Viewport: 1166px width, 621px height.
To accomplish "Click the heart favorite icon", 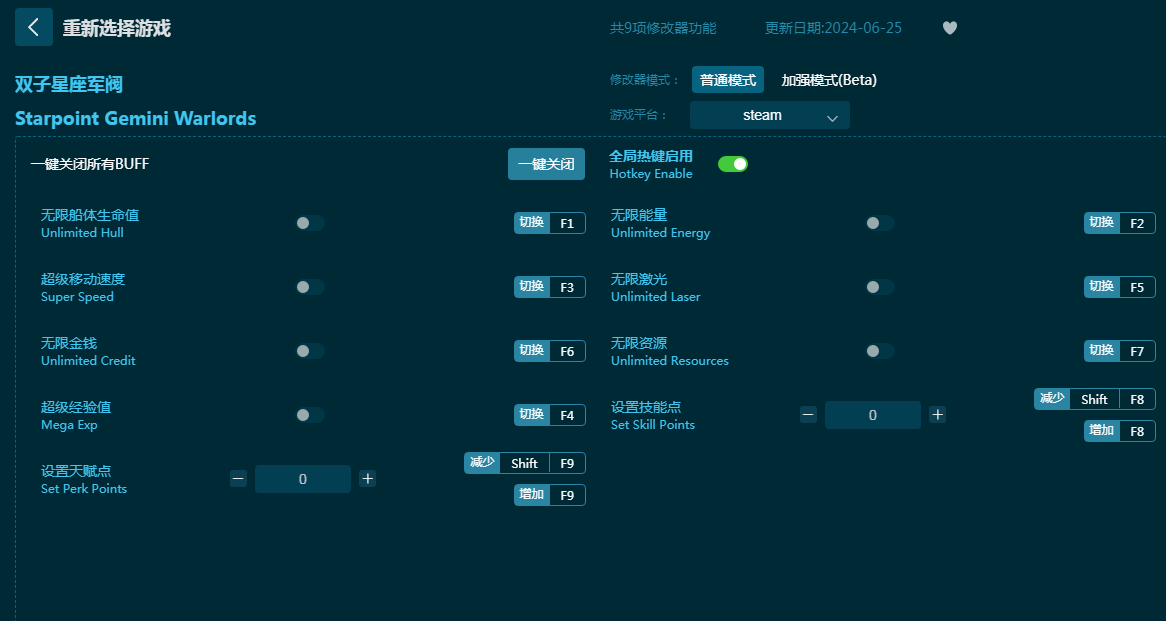I will click(950, 28).
